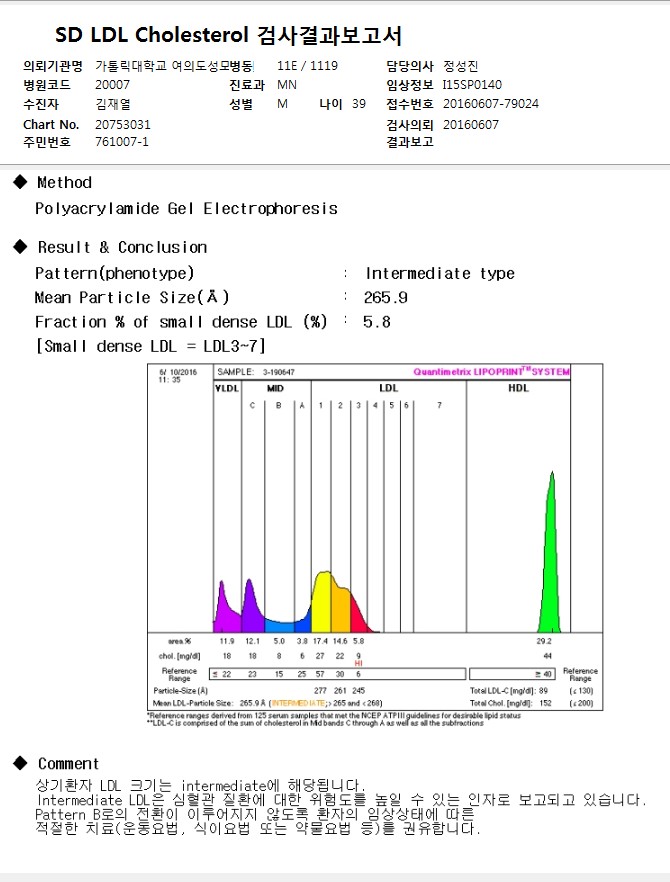This screenshot has height=882, width=670.
Task: Click the green HDL peak in chart
Action: tap(550, 562)
